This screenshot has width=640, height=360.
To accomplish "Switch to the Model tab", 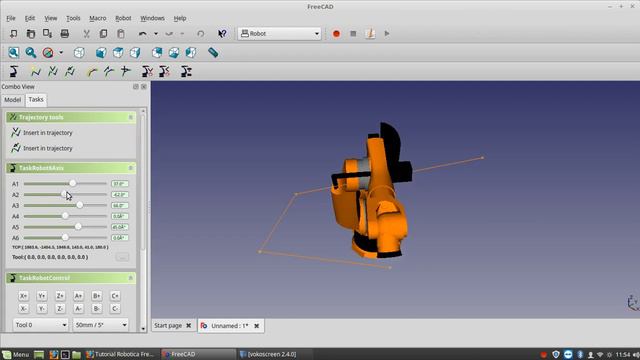I will [13, 100].
